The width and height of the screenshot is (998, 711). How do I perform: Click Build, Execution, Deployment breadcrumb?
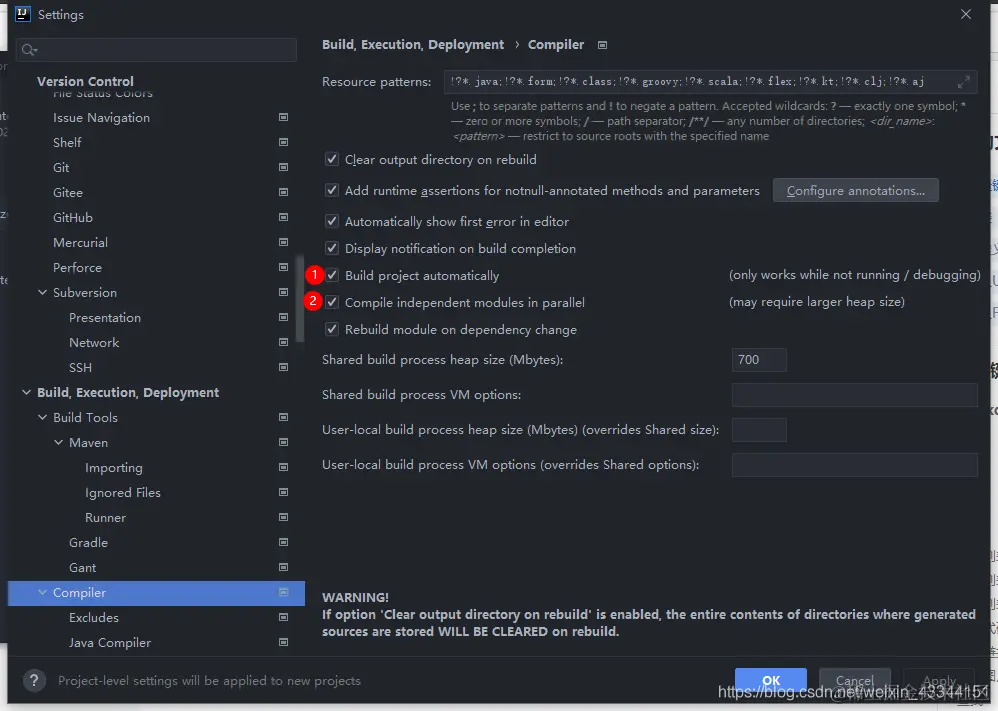412,45
